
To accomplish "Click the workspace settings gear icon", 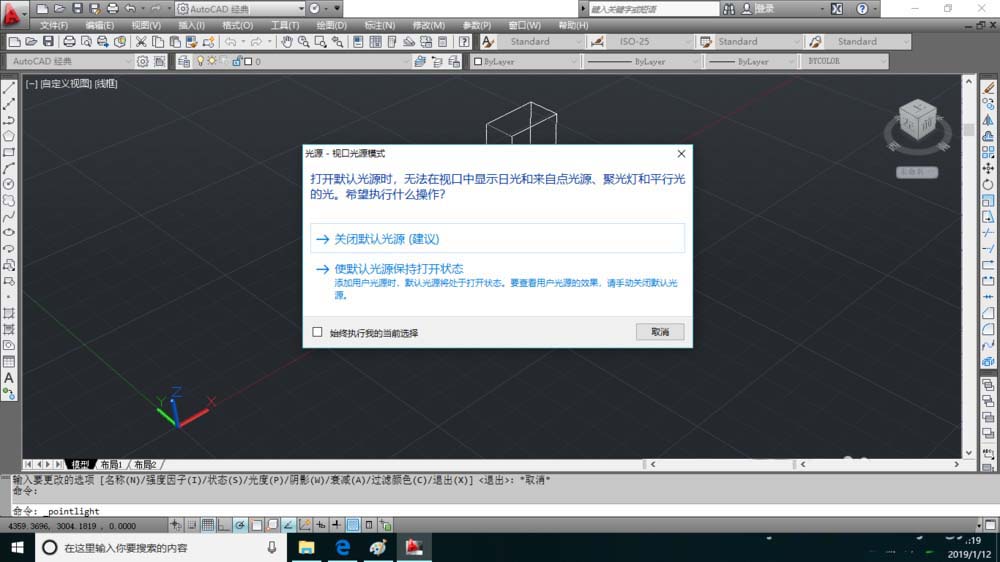I will pyautogui.click(x=143, y=61).
